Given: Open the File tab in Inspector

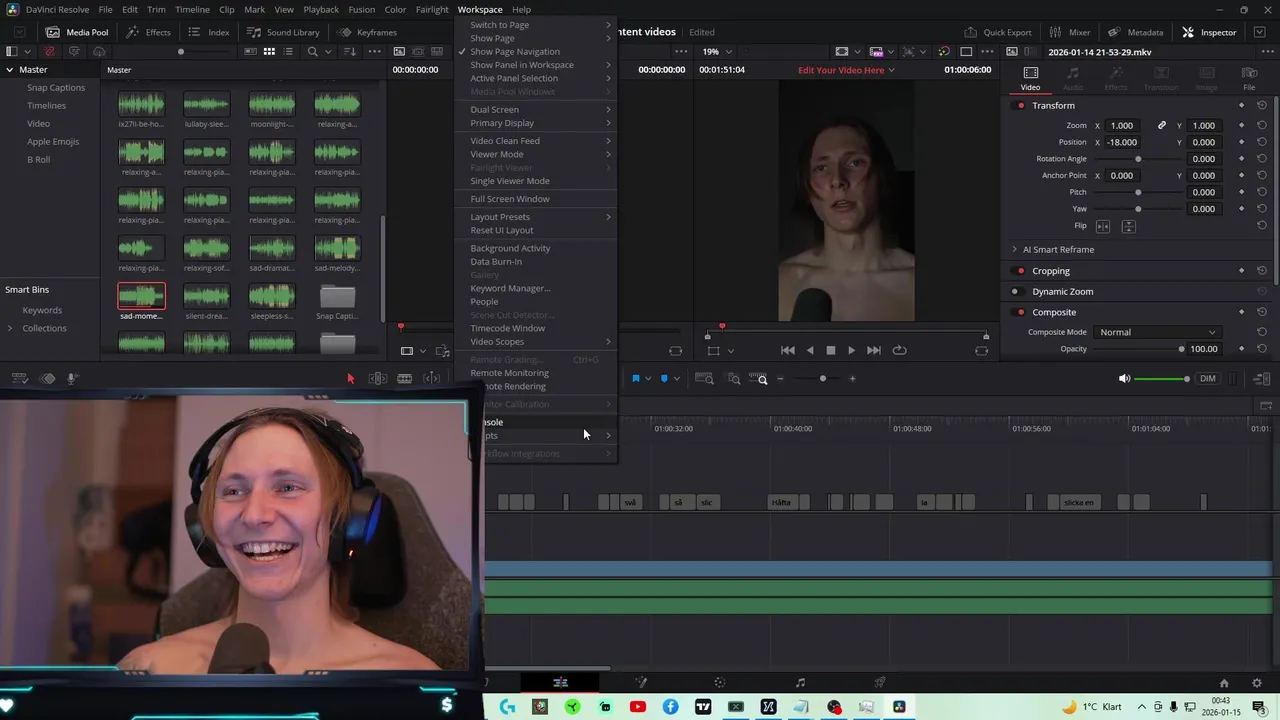Looking at the screenshot, I should click(x=1249, y=78).
